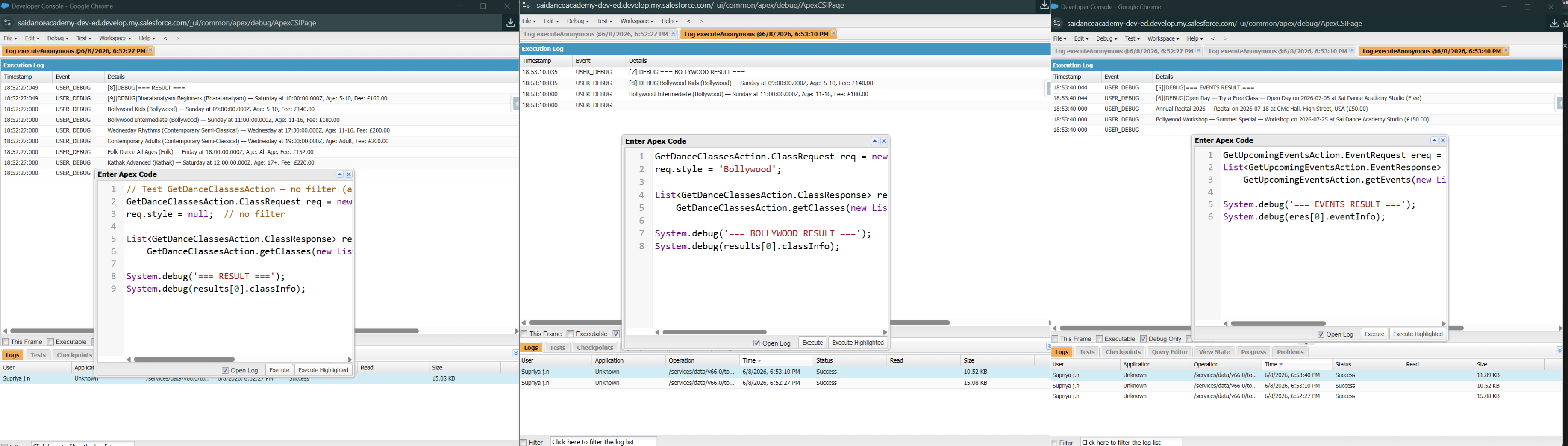Toggle Open Log checkbox in middle window dialog
This screenshot has height=446, width=1568.
pos(756,343)
